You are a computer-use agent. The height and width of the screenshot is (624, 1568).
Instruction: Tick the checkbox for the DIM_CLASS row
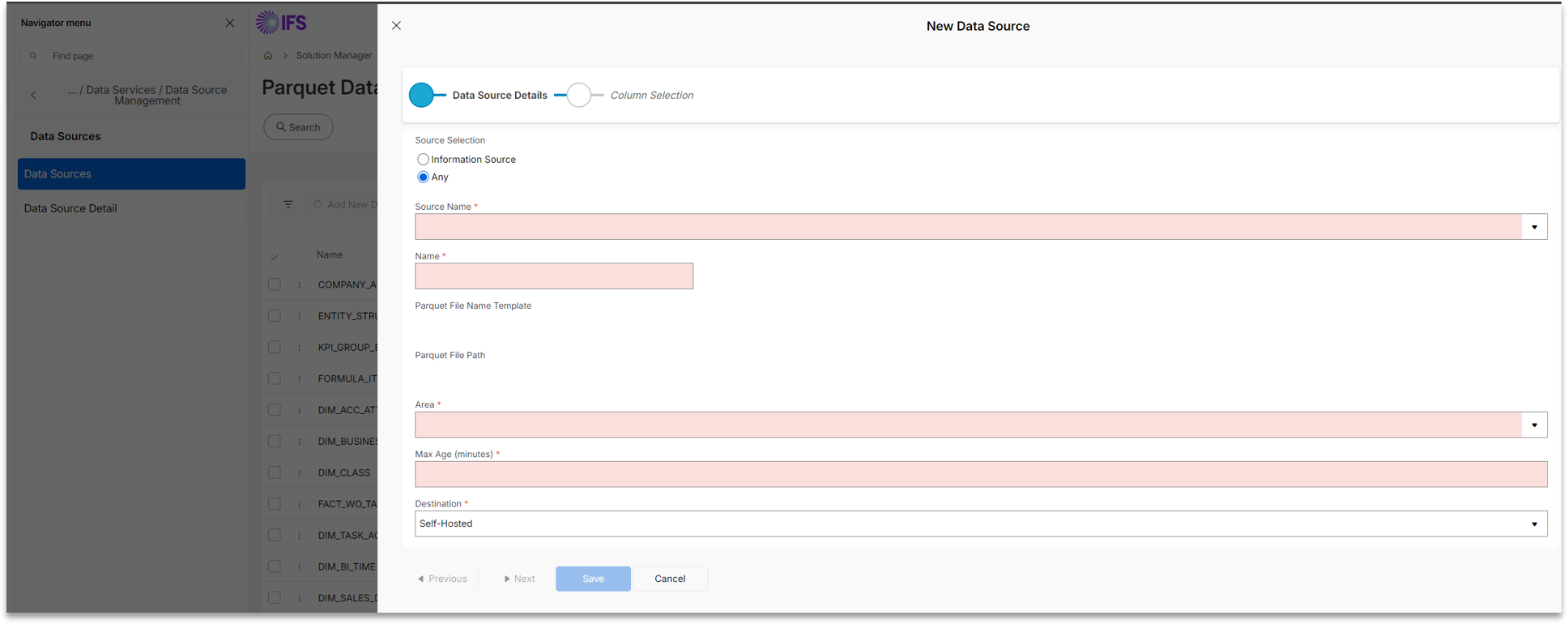pos(275,472)
